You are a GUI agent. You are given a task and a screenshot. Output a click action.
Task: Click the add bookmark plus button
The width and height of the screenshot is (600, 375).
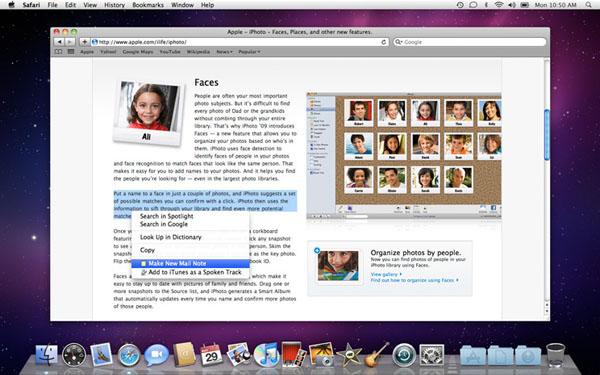click(84, 42)
